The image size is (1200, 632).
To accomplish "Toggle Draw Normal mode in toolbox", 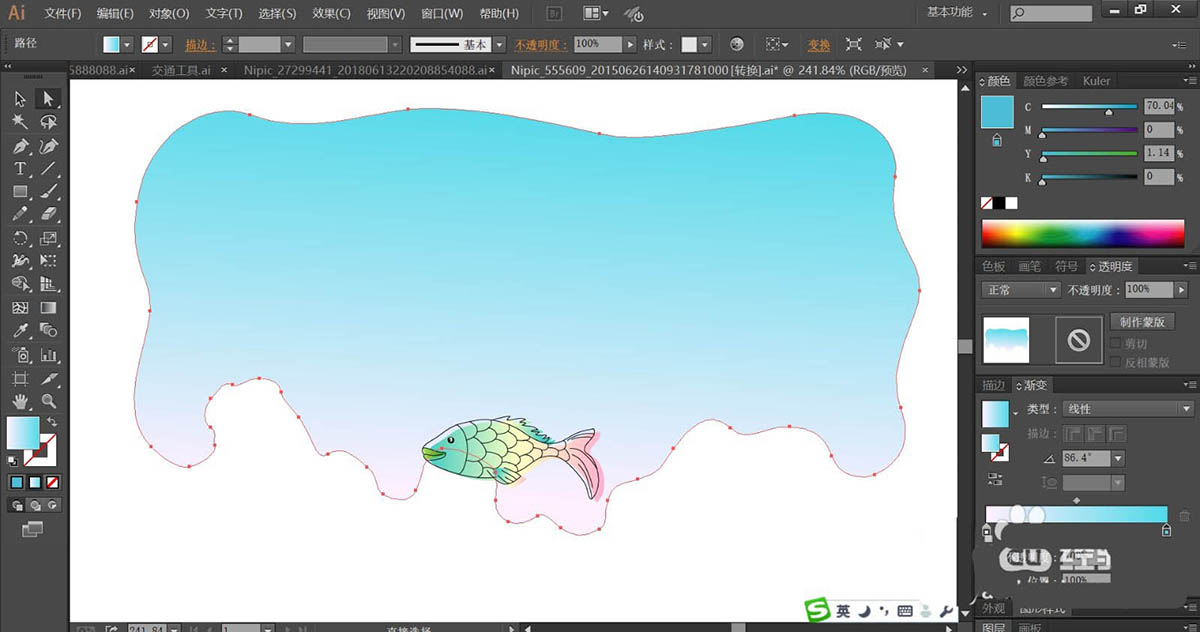I will [x=18, y=505].
